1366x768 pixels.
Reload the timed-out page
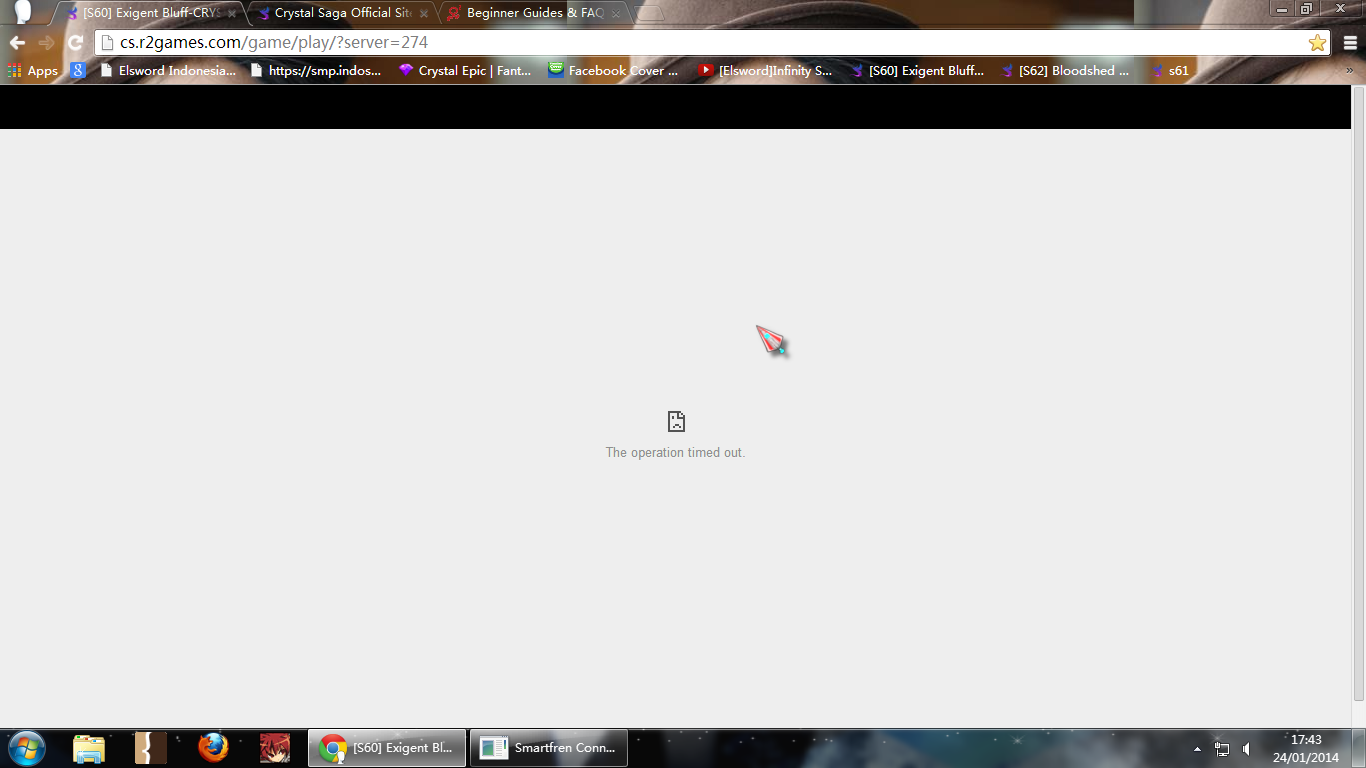click(x=75, y=43)
